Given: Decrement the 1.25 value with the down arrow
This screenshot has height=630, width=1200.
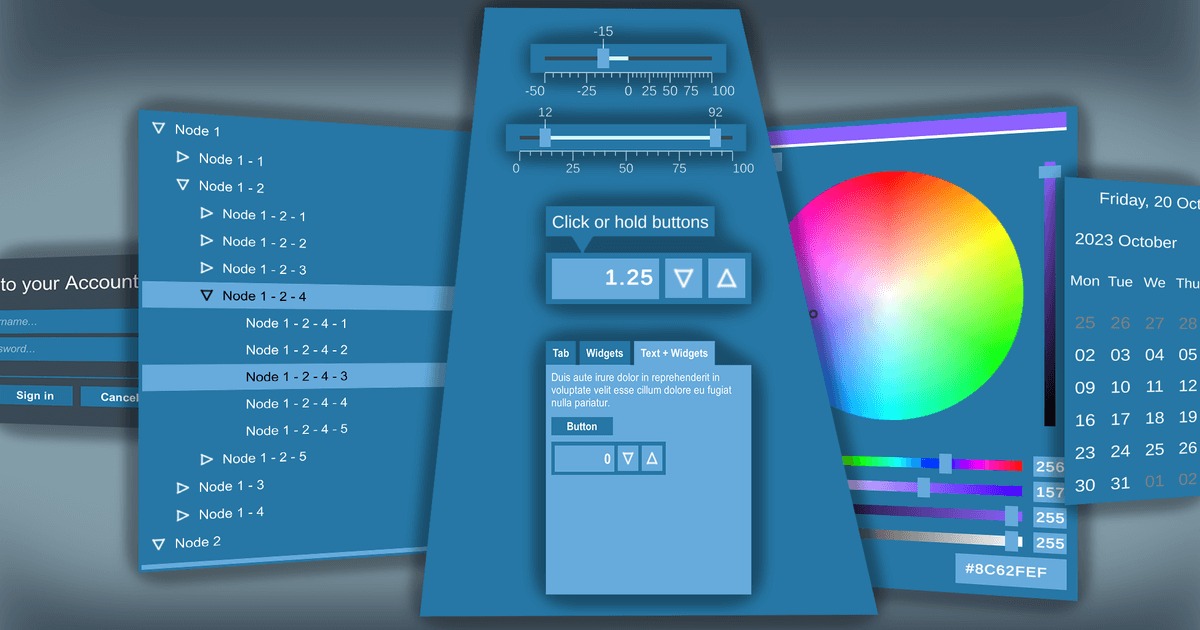Looking at the screenshot, I should coord(683,278).
